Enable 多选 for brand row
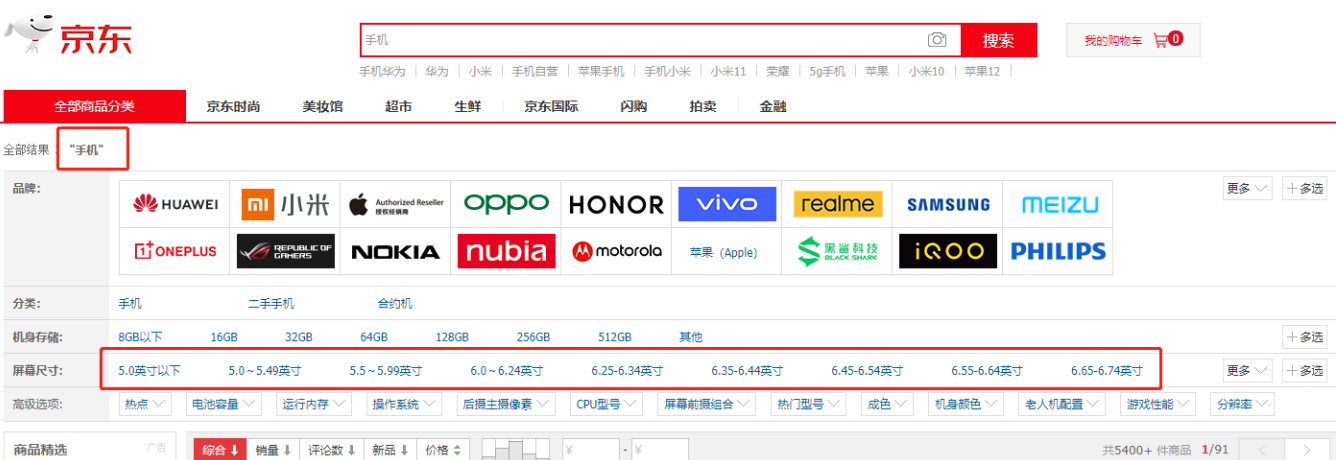This screenshot has width=1336, height=460. [1305, 188]
